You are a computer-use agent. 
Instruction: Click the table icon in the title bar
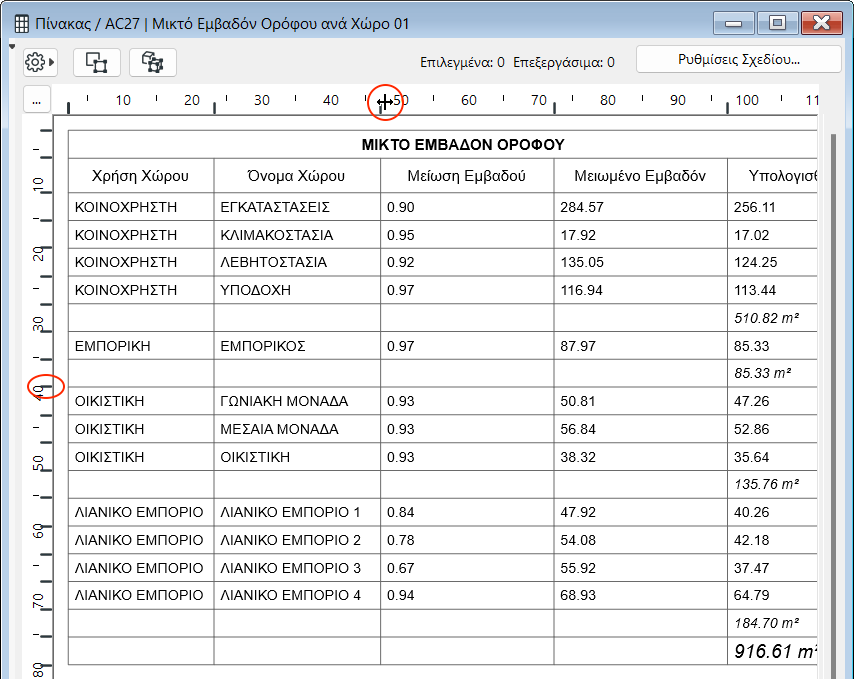click(x=20, y=23)
